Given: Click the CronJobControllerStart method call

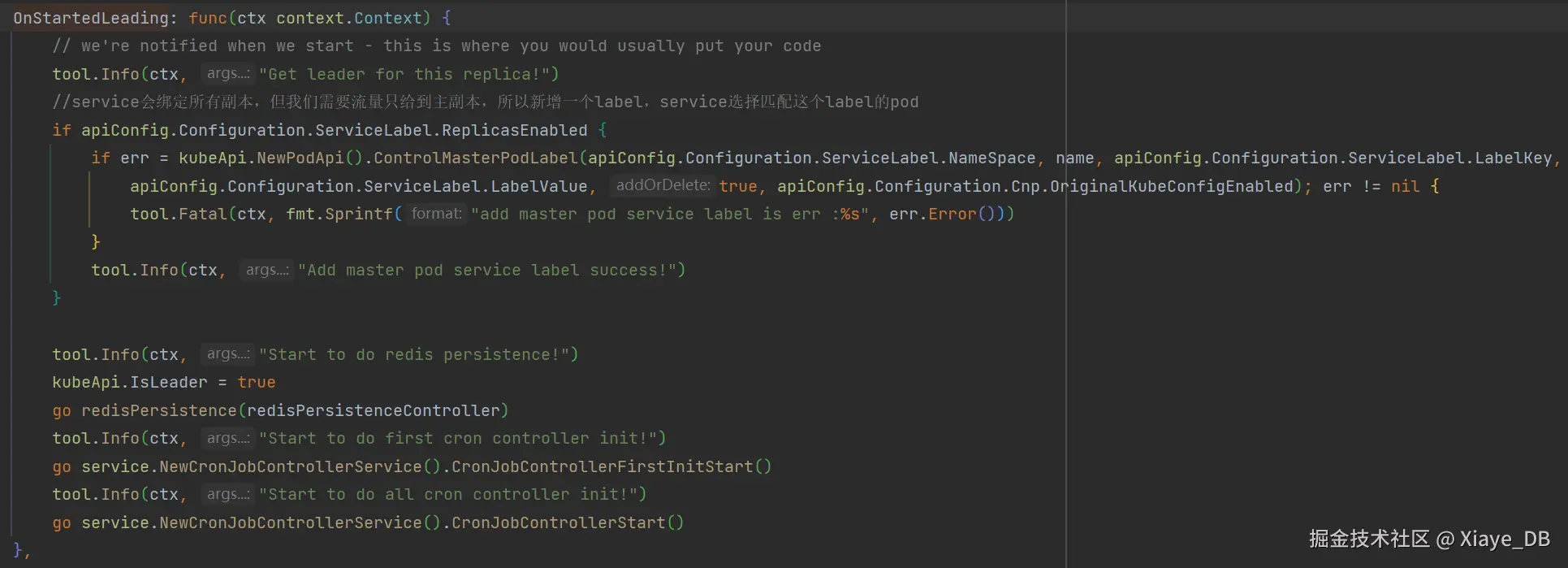Looking at the screenshot, I should (558, 522).
